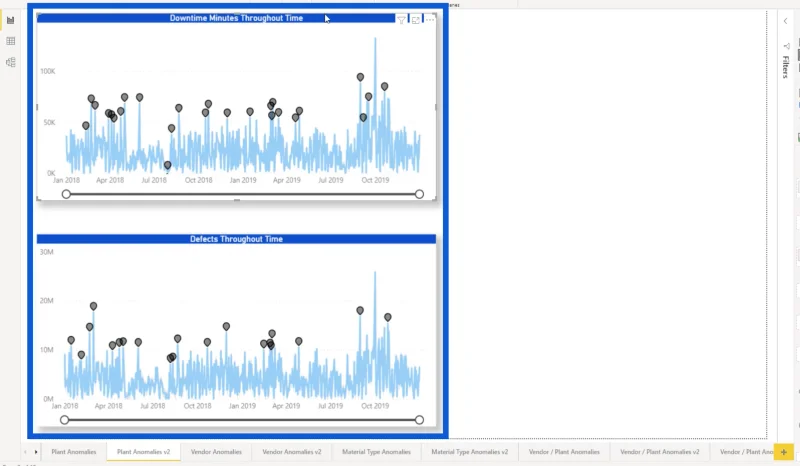This screenshot has height=466, width=800.
Task: Open more options ellipsis on Downtime chart
Action: tap(430, 20)
